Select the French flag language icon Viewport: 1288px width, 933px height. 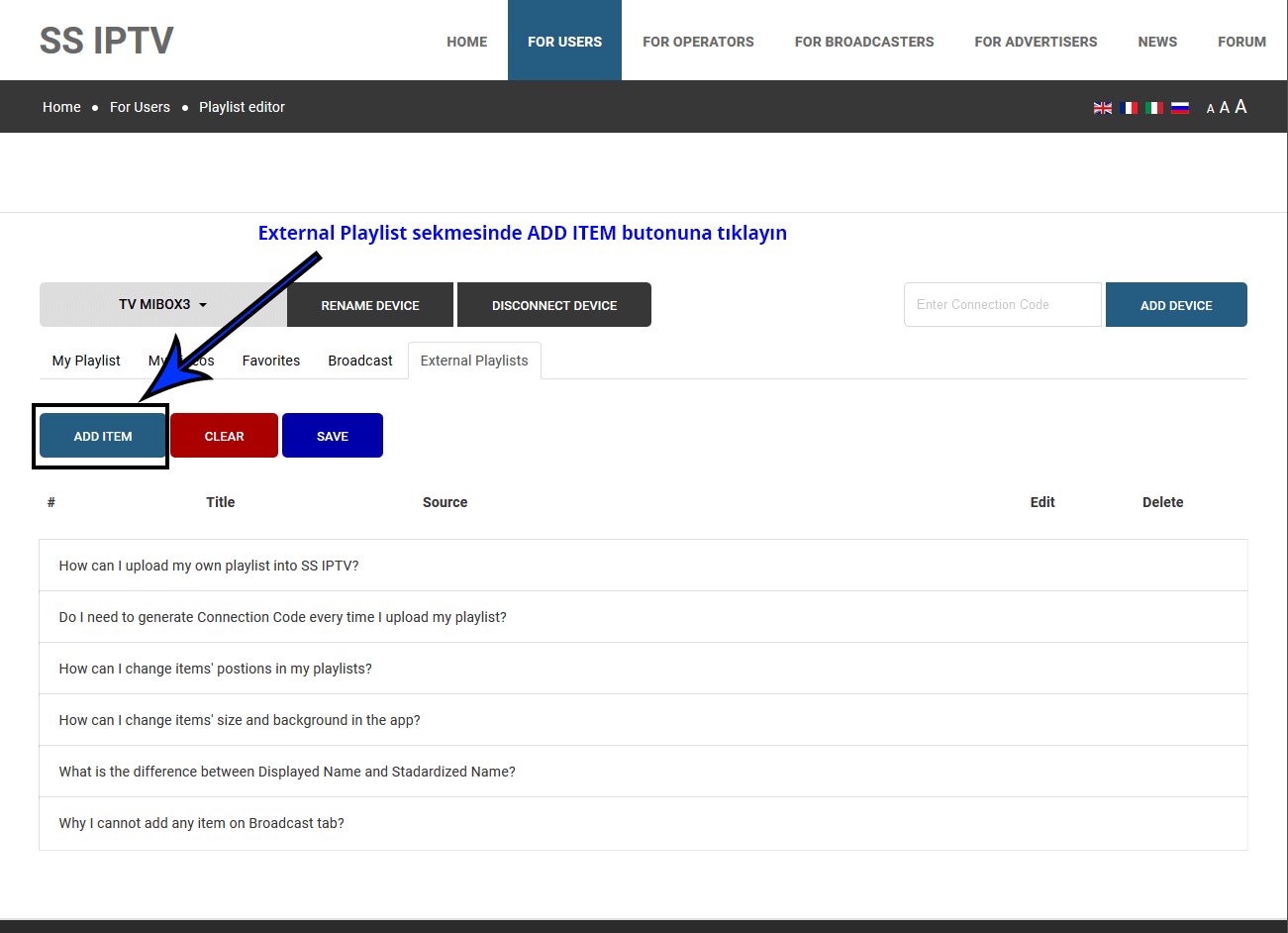click(1129, 108)
